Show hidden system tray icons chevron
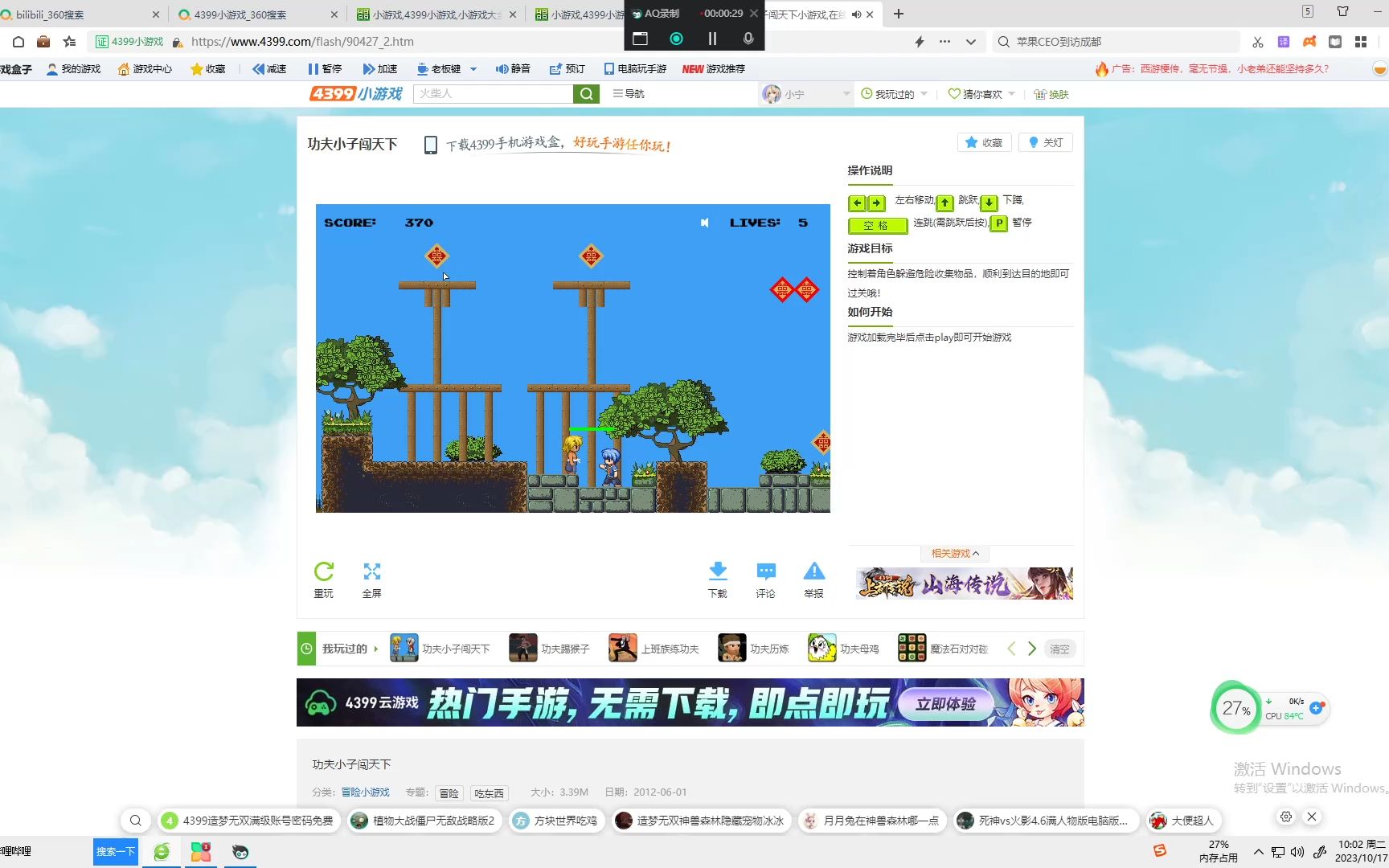Image resolution: width=1389 pixels, height=868 pixels. click(1258, 852)
